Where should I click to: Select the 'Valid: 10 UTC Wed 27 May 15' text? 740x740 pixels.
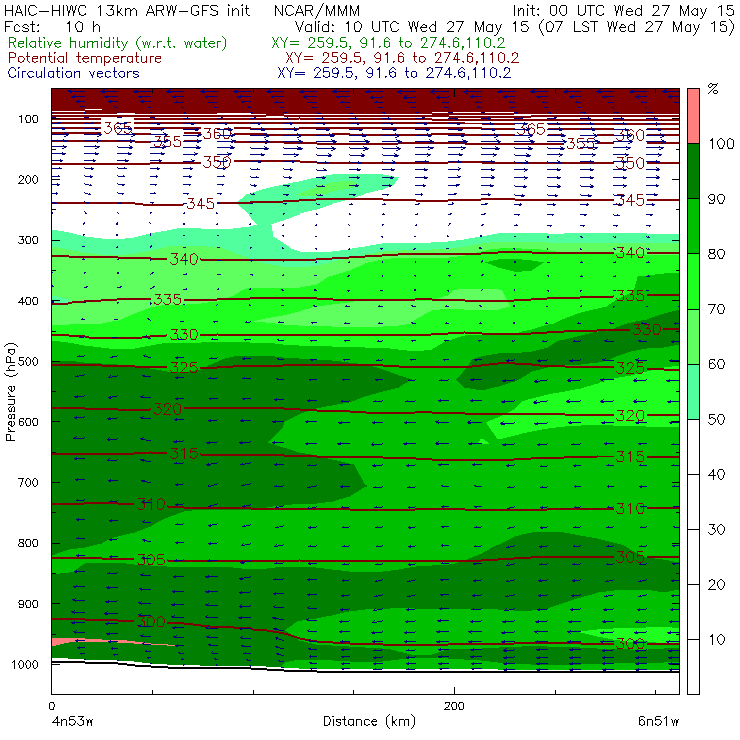[412, 26]
